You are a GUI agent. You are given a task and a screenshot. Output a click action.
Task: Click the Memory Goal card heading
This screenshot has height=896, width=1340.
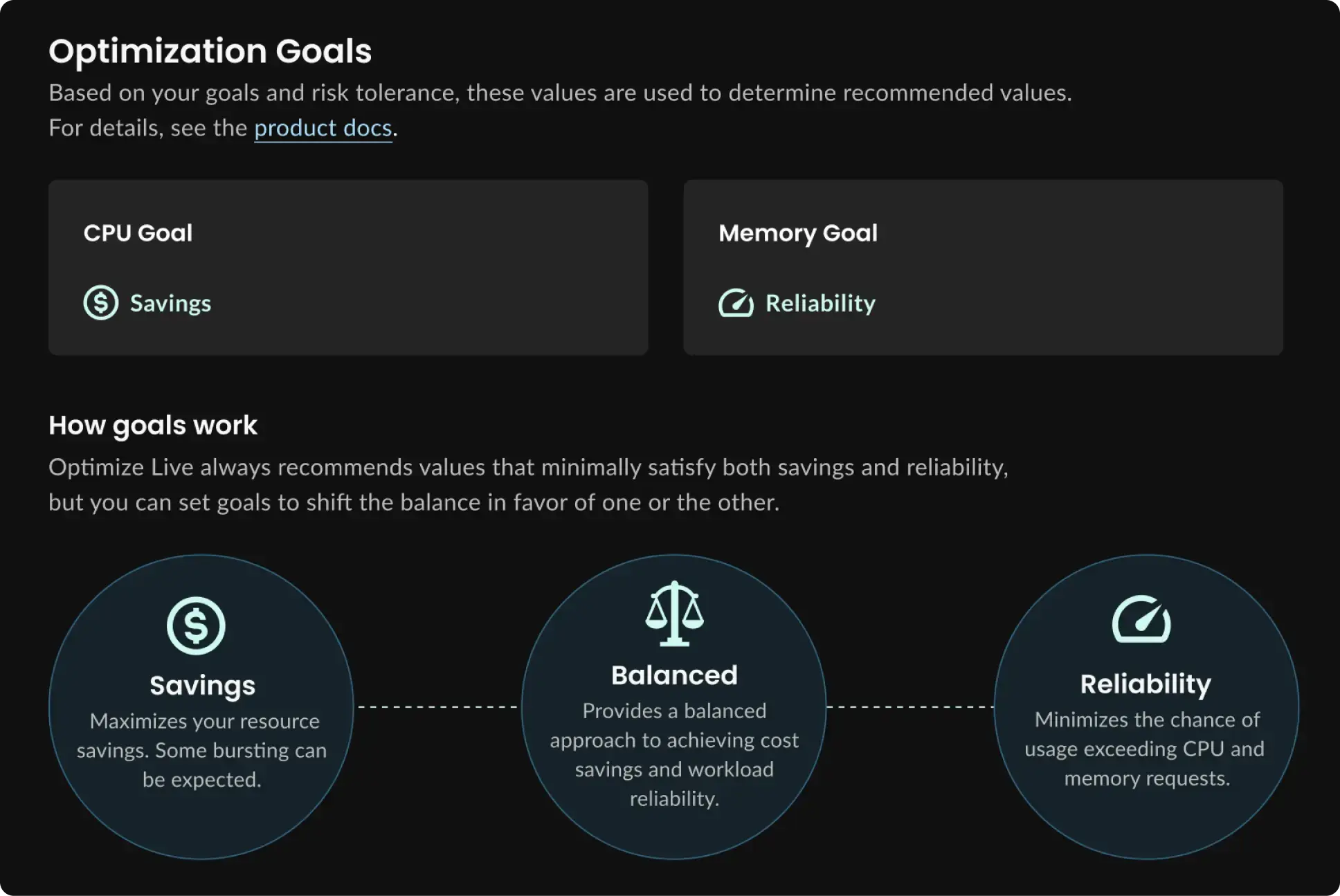(798, 233)
